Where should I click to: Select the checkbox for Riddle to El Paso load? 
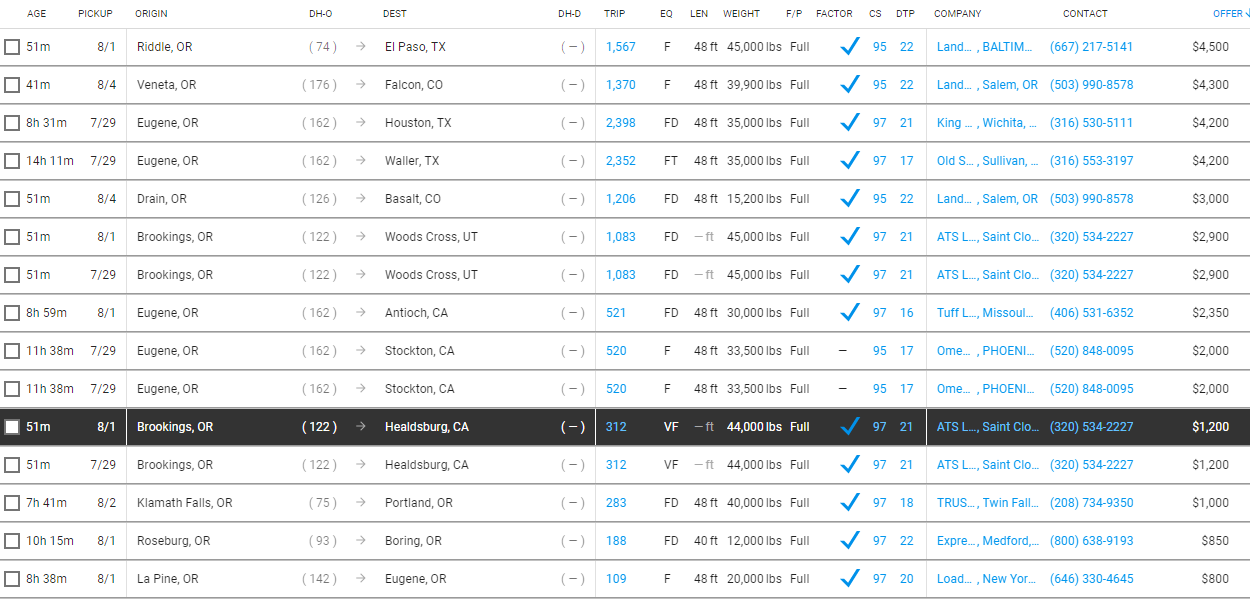[12, 47]
